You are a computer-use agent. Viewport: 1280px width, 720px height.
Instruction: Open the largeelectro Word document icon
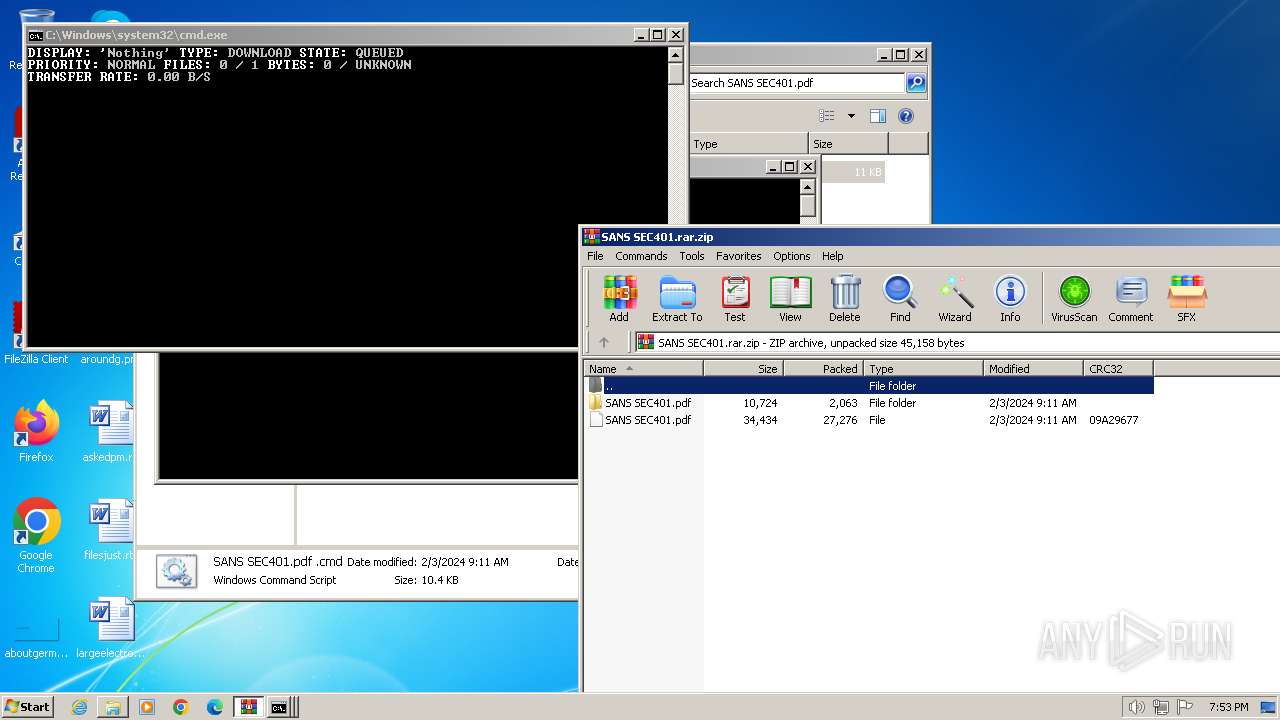(110, 628)
